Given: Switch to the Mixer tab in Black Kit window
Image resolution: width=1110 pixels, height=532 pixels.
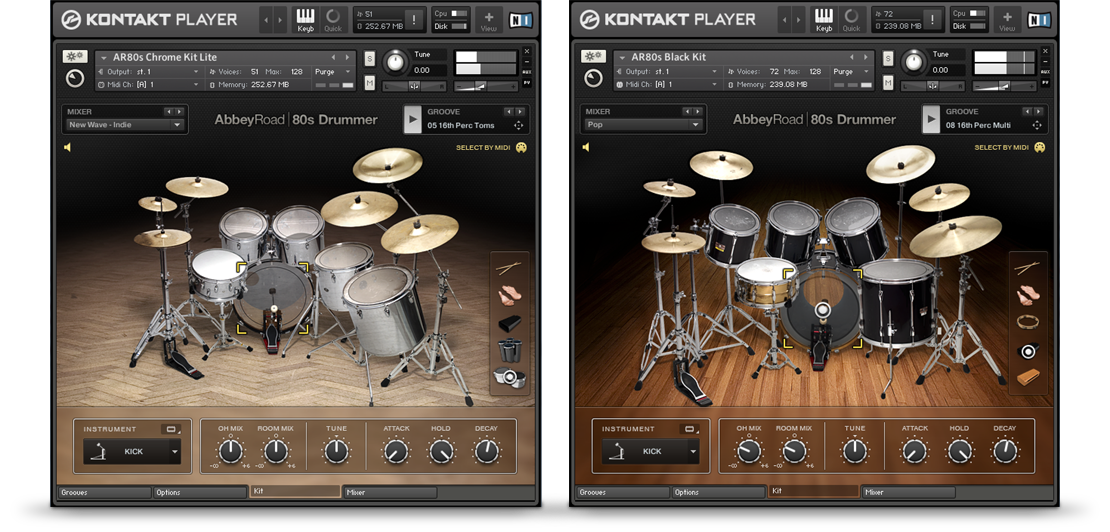Looking at the screenshot, I should (909, 492).
